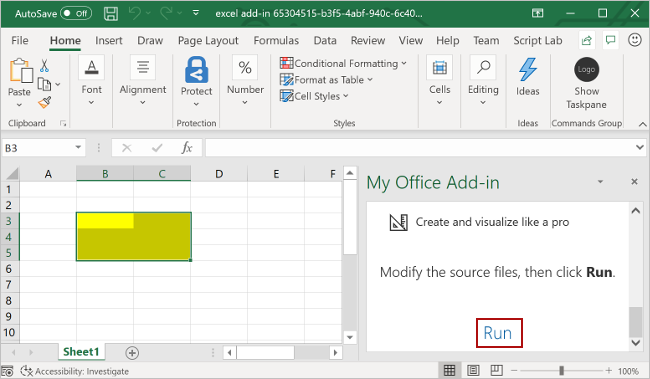Open the Number format group
The image size is (650, 379).
click(x=245, y=80)
